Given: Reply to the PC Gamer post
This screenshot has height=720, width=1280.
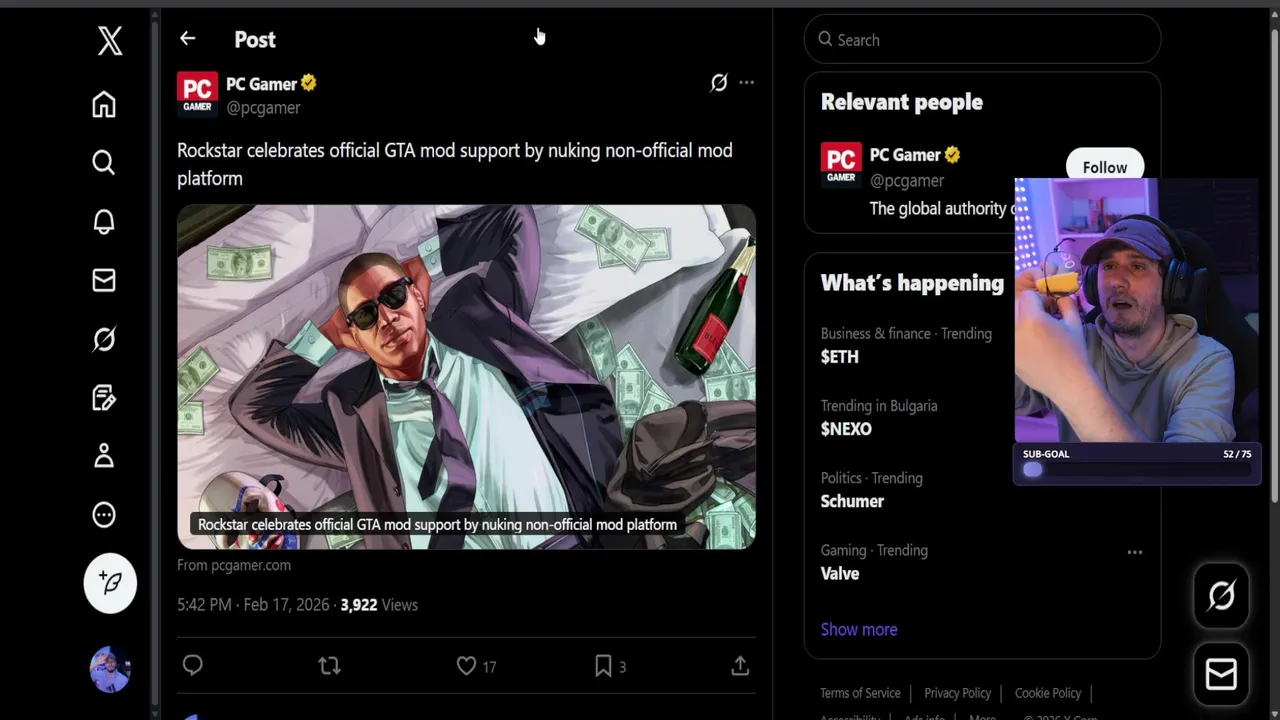Looking at the screenshot, I should (x=193, y=666).
